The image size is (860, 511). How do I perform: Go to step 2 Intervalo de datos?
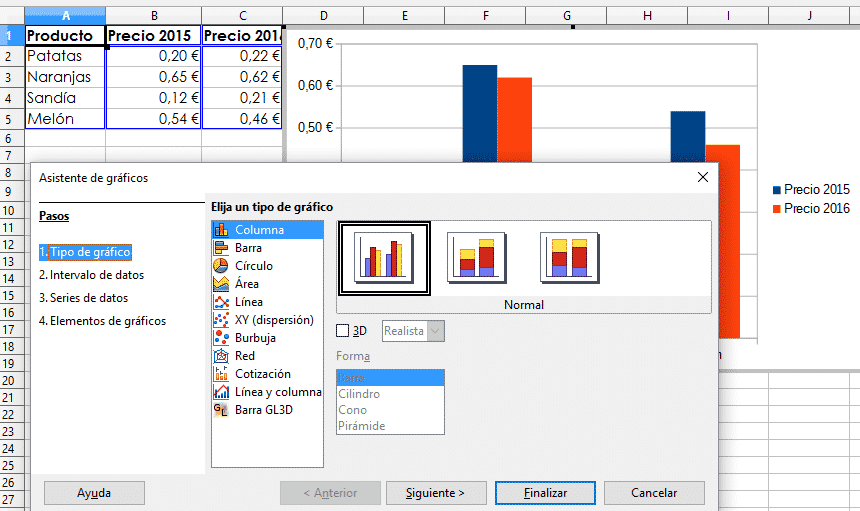coord(92,275)
